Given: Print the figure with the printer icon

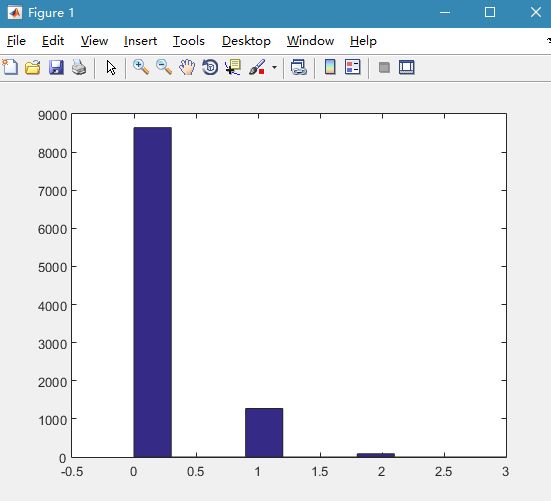Looking at the screenshot, I should tap(79, 67).
